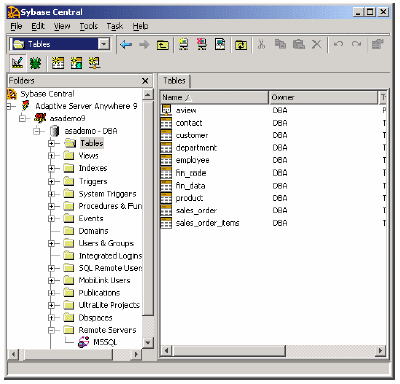Click the Disconnect toolbar icon
Image resolution: width=400 pixels, height=384 pixels.
[x=202, y=44]
